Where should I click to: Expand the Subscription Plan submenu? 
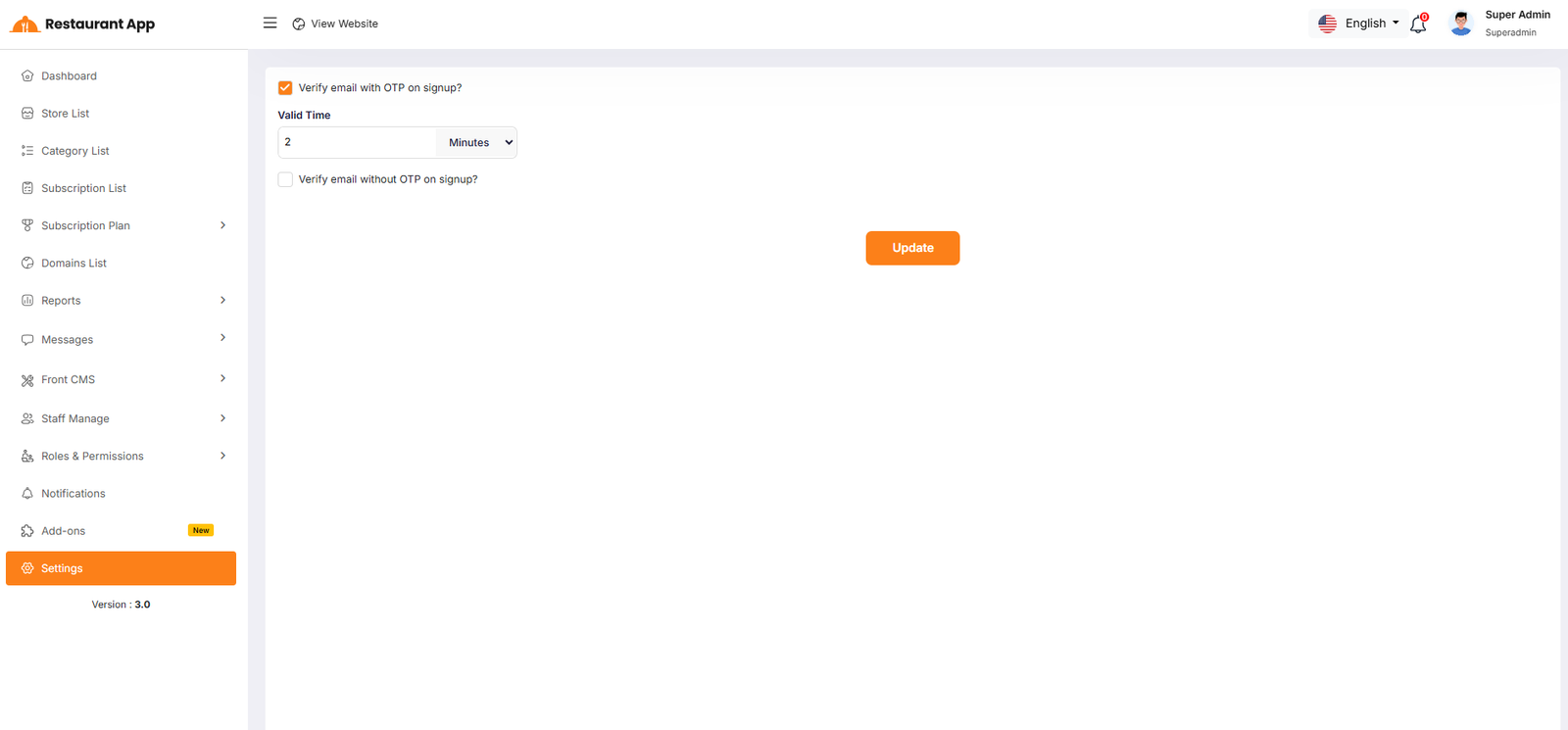pyautogui.click(x=222, y=225)
